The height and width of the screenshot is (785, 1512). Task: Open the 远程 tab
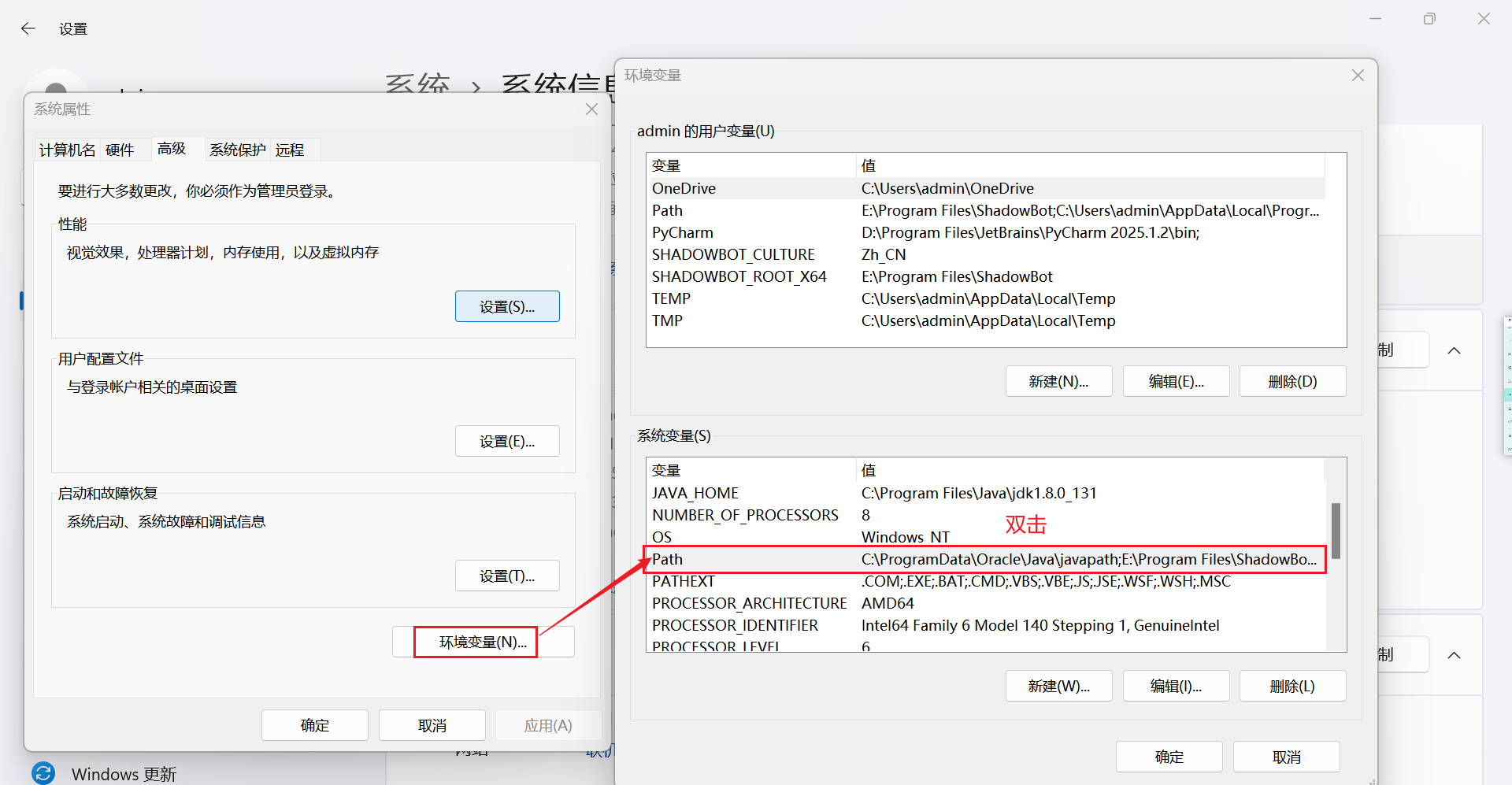coord(290,150)
